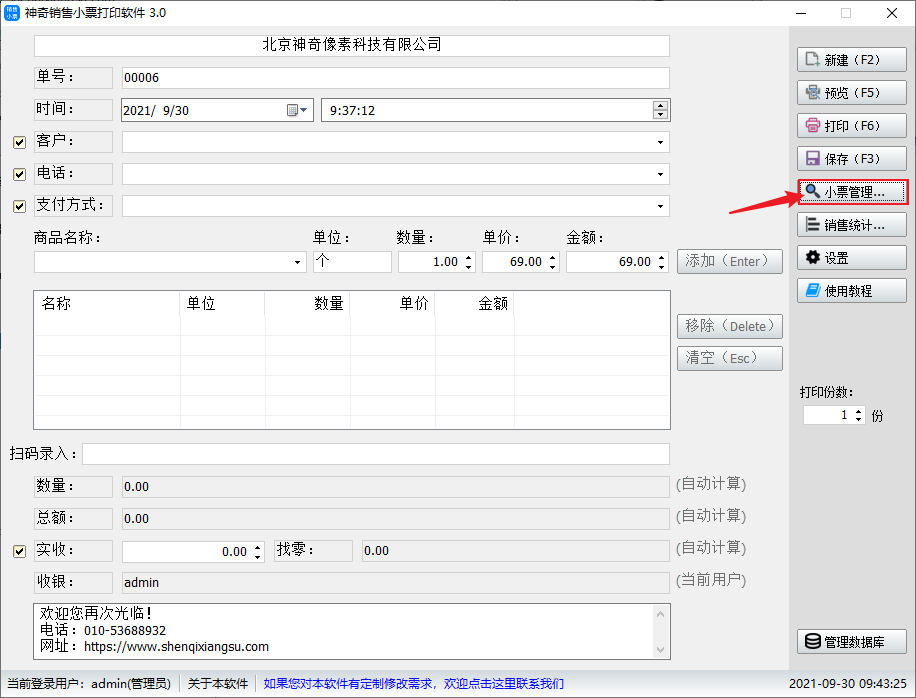Click the status bar date 2021-09-30 09:43:25

coord(848,683)
